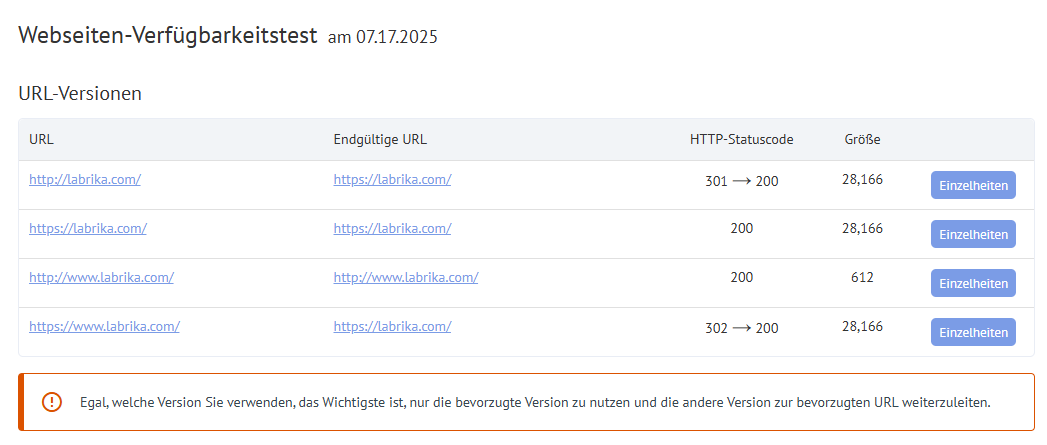The width and height of the screenshot is (1047, 445).
Task: Open https://labrika.com/ link in URL column
Action: pyautogui.click(x=87, y=228)
